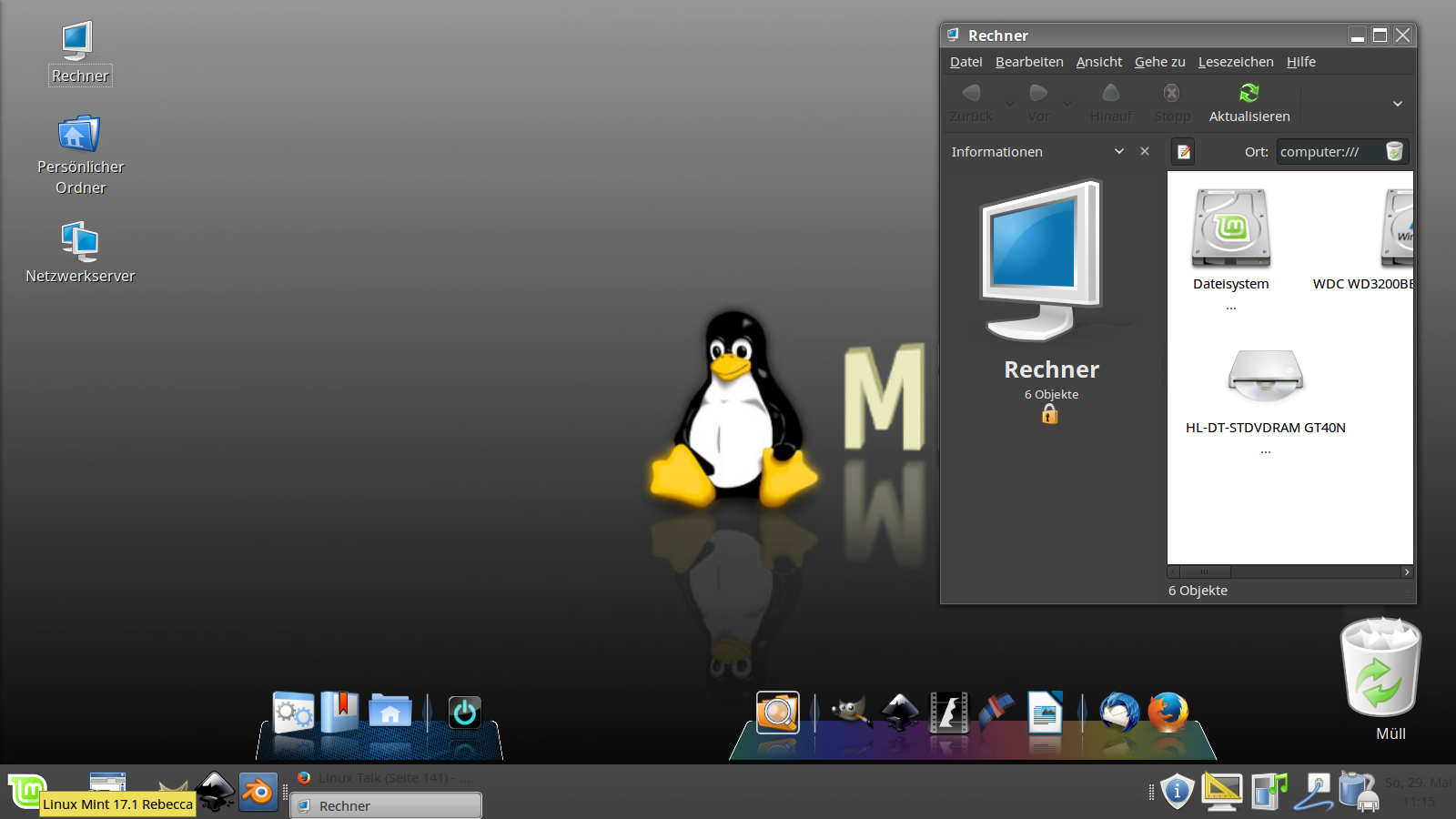Image resolution: width=1456 pixels, height=819 pixels.
Task: Click the Hinauf up toolbar button
Action: click(x=1111, y=103)
